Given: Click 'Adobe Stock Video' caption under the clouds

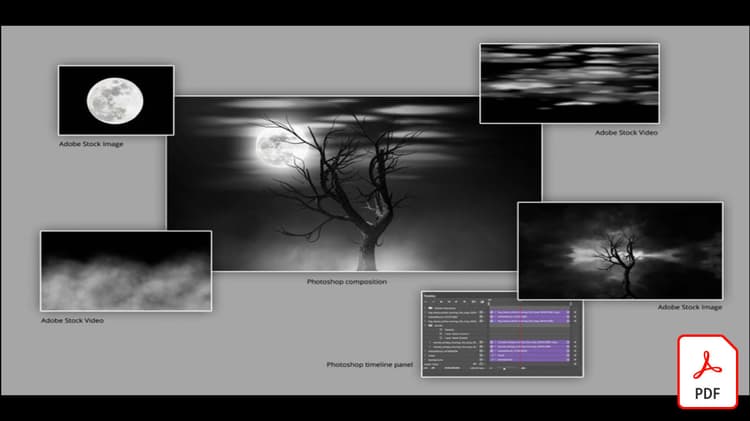Looking at the screenshot, I should [x=626, y=133].
